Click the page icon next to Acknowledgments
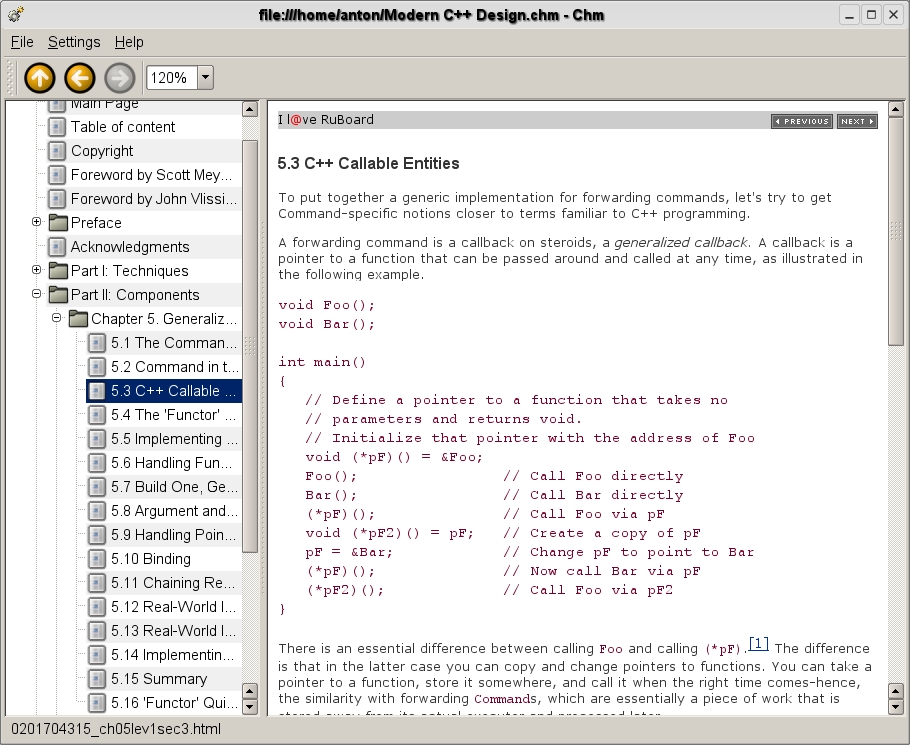 click(x=57, y=247)
